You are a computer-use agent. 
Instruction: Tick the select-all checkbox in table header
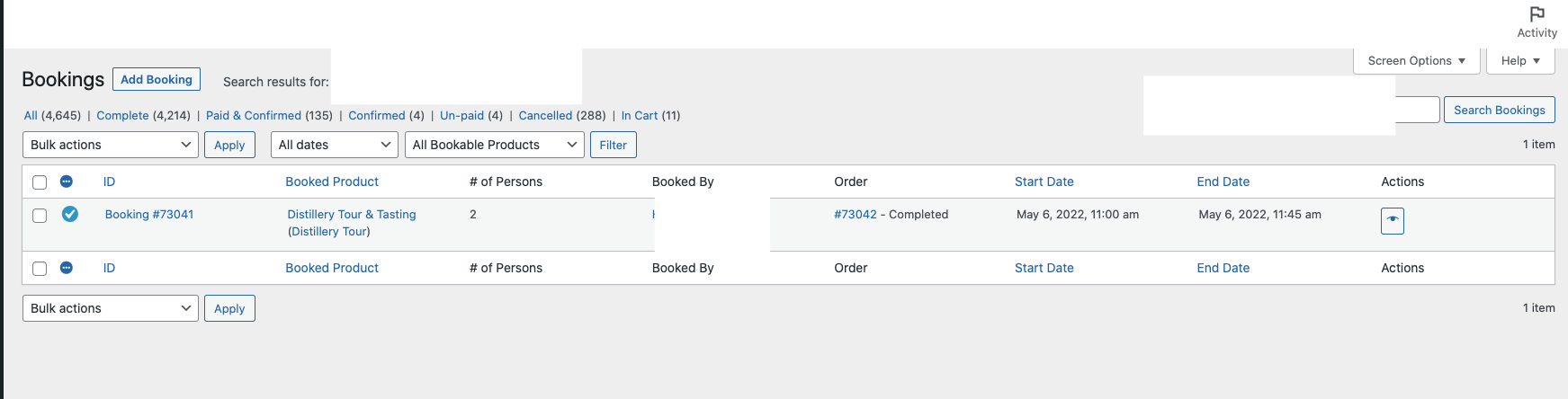(40, 182)
